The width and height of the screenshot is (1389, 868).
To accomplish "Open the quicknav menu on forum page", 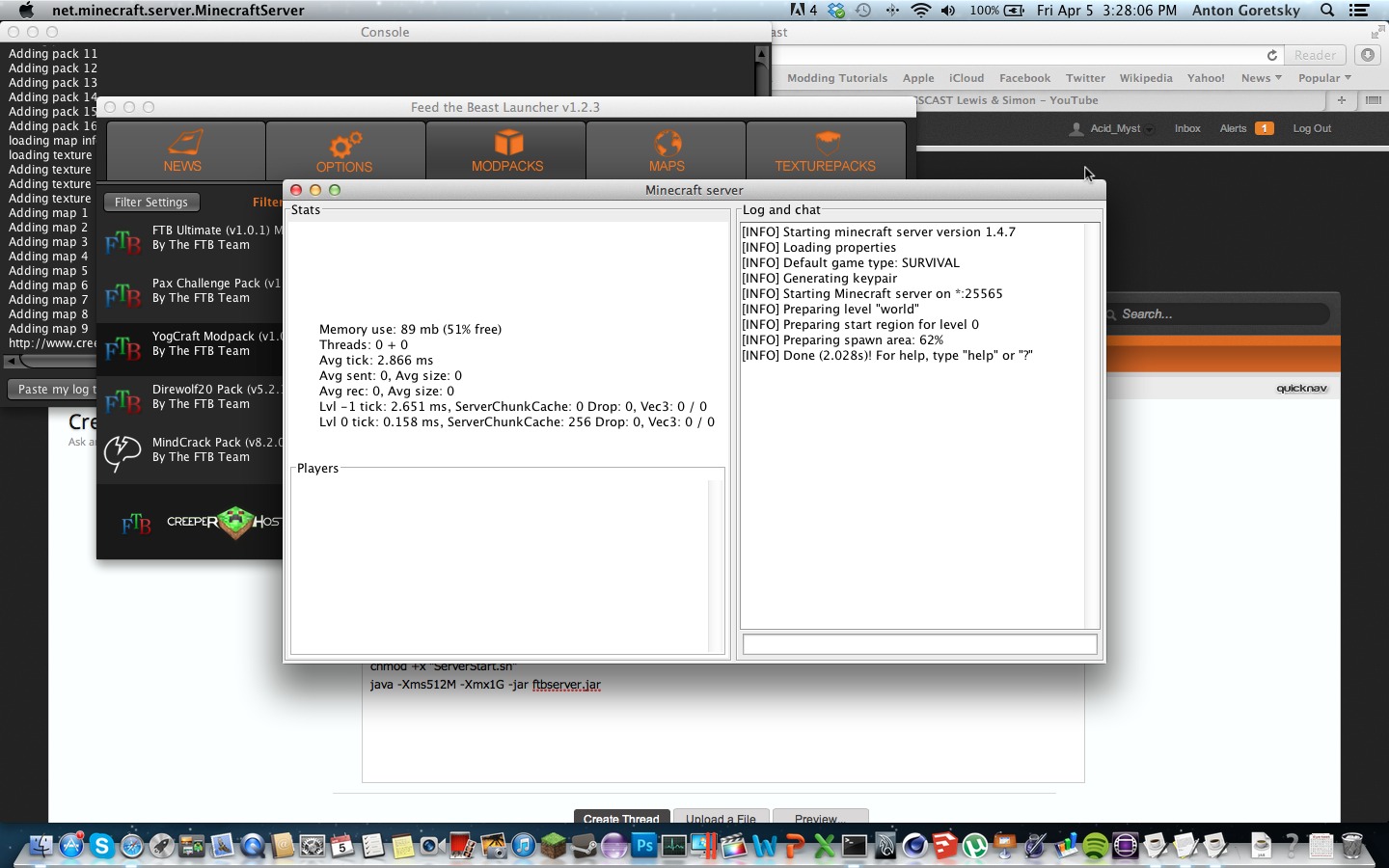I will click(x=1302, y=389).
